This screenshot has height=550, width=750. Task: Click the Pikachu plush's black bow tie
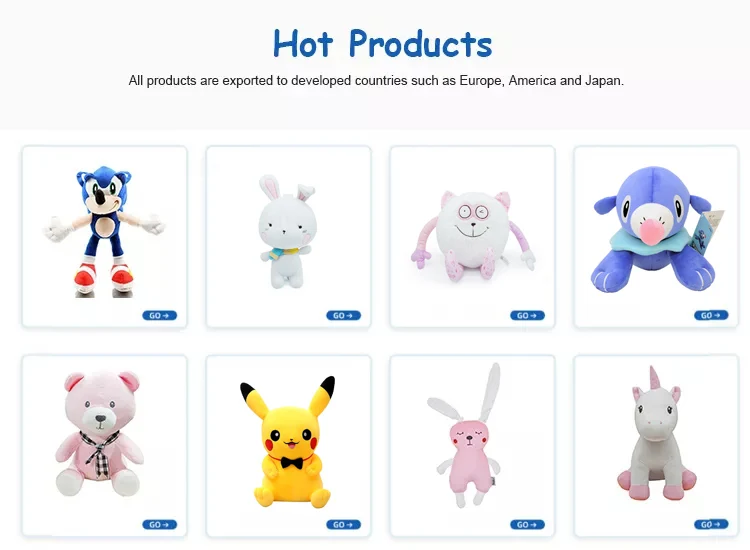(x=291, y=462)
